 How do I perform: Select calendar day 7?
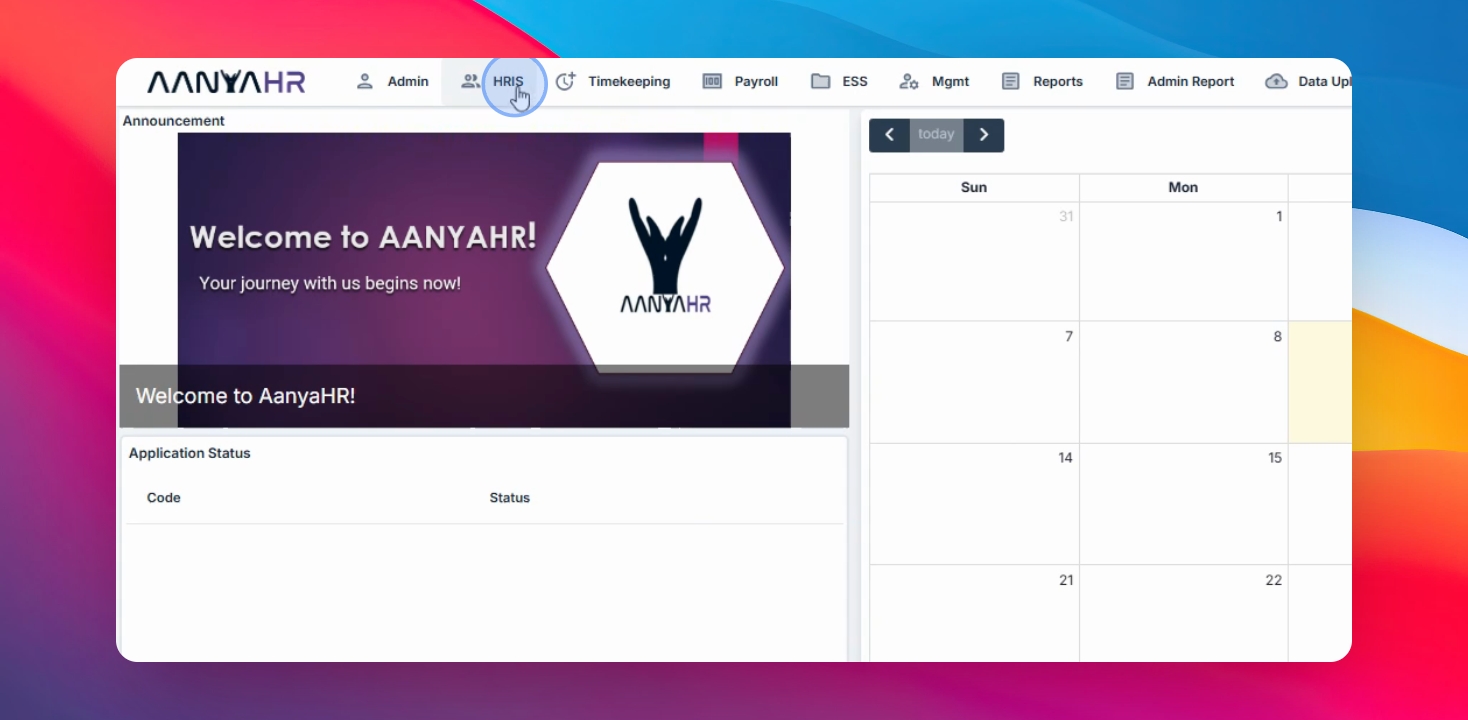974,382
